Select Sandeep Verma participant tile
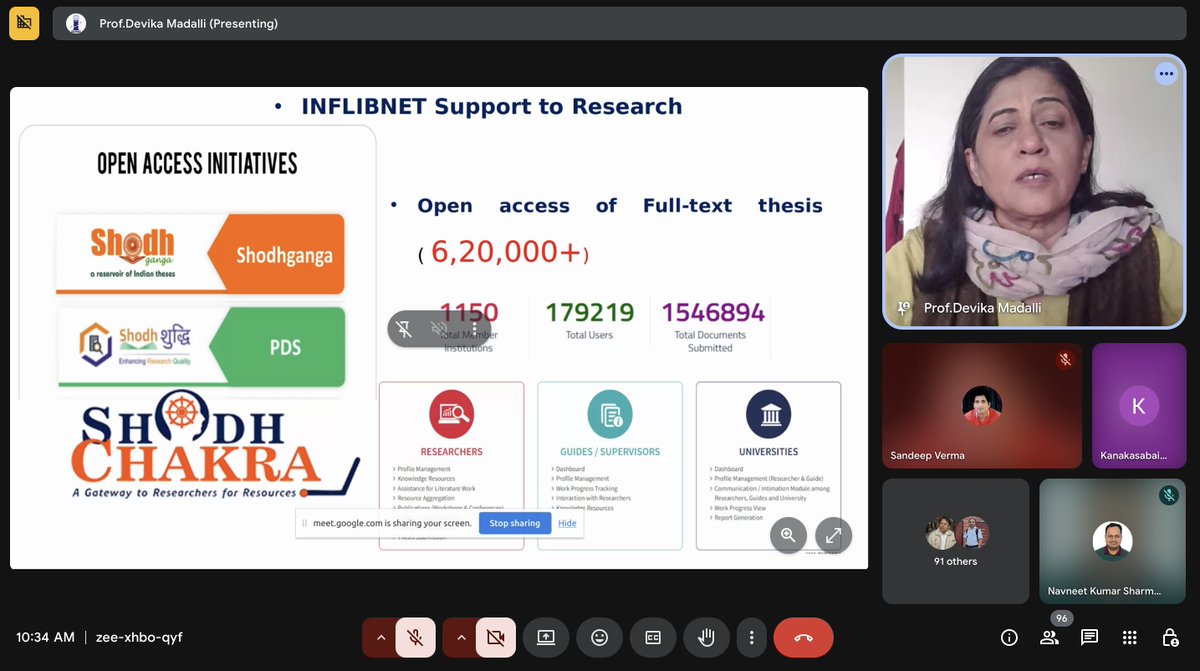The image size is (1200, 671). (x=982, y=406)
